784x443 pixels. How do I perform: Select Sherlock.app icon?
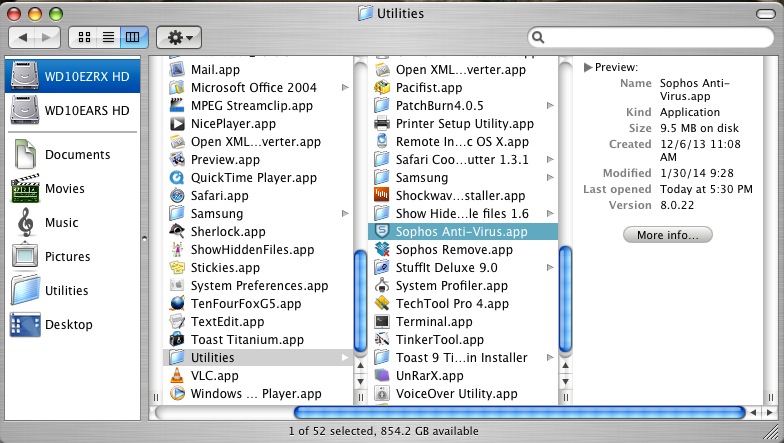[x=177, y=232]
